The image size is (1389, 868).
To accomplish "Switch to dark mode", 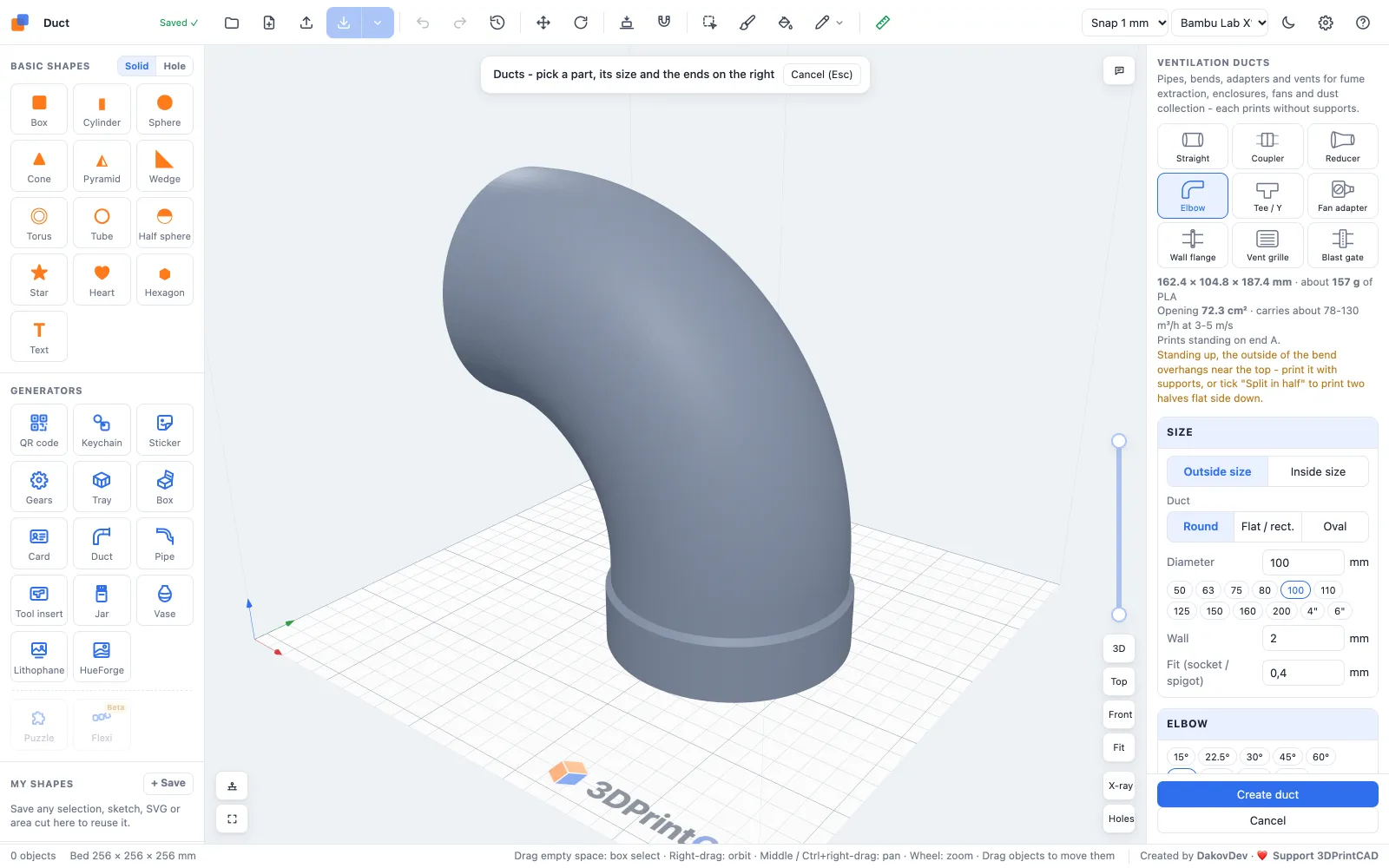I will coord(1288,23).
